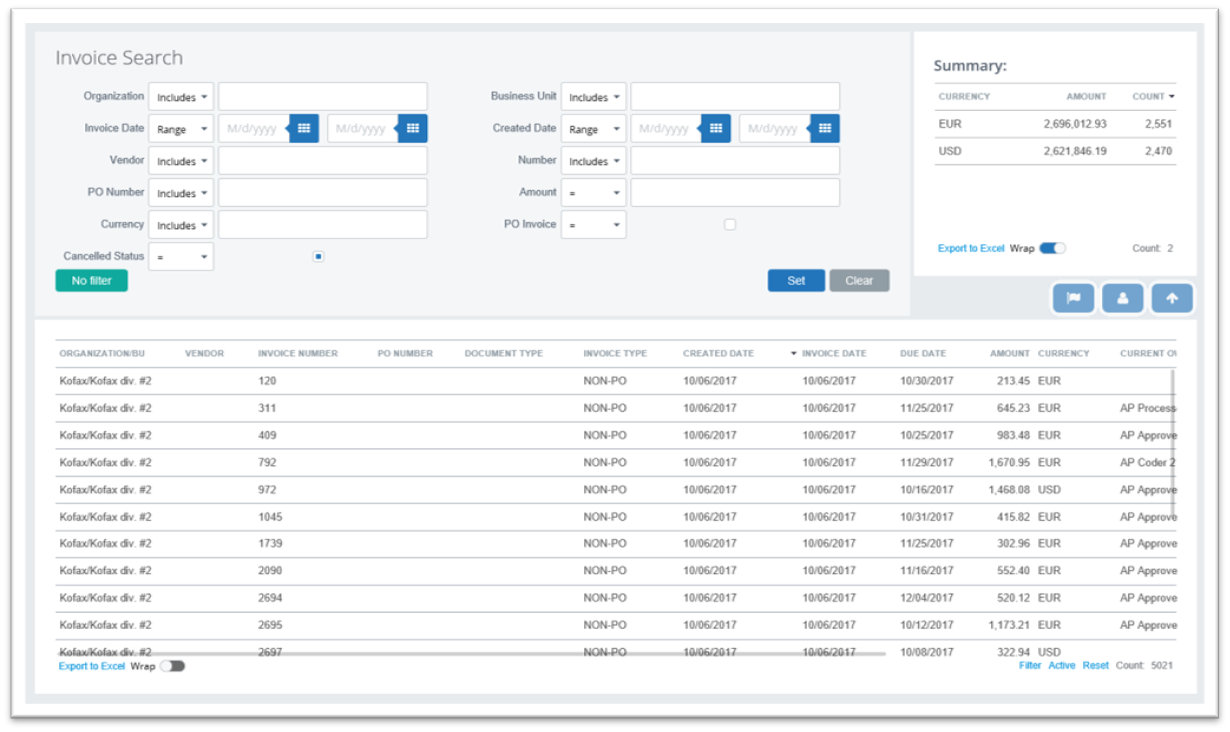Sort table by Invoice Date header
This screenshot has width=1230, height=732.
833,354
